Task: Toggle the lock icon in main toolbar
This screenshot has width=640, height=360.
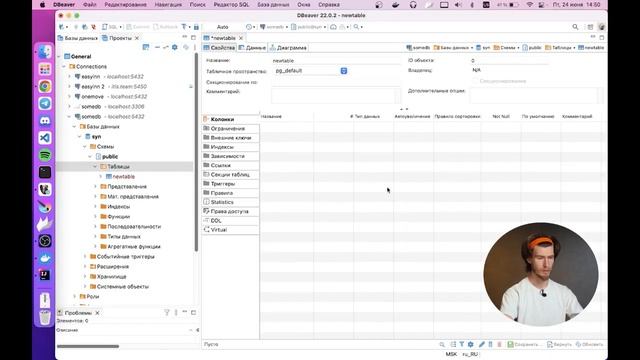Action: pos(196,27)
